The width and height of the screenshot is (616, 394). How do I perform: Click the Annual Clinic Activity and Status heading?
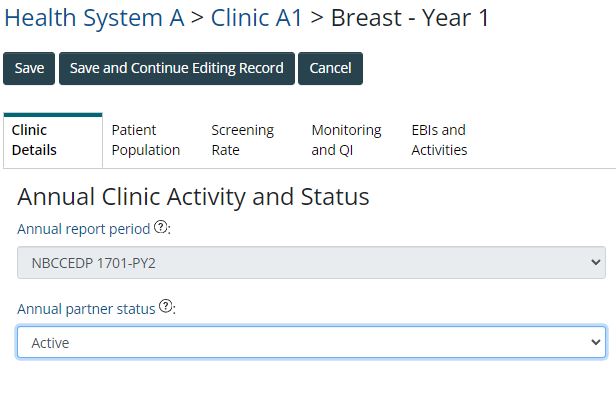pyautogui.click(x=193, y=196)
